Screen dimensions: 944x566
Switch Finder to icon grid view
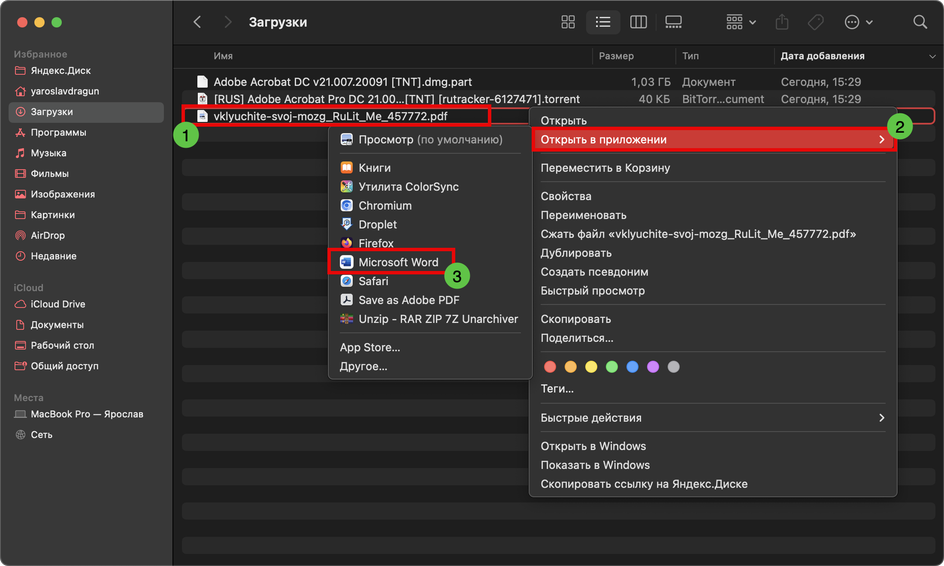click(x=568, y=22)
